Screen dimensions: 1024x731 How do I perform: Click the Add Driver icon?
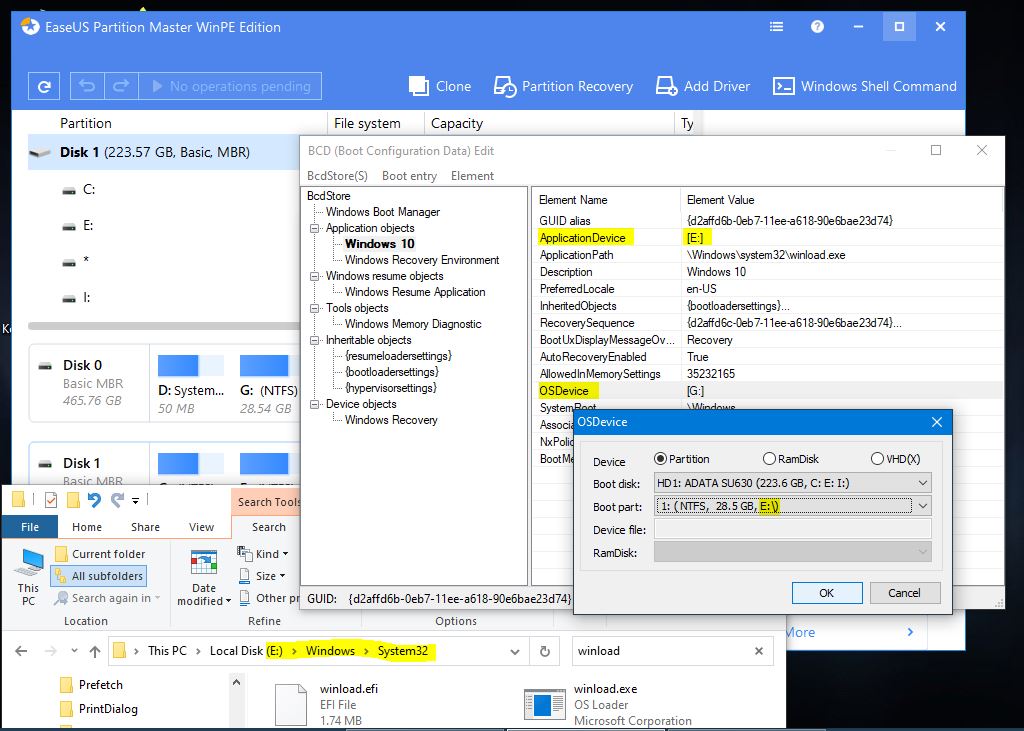(665, 87)
